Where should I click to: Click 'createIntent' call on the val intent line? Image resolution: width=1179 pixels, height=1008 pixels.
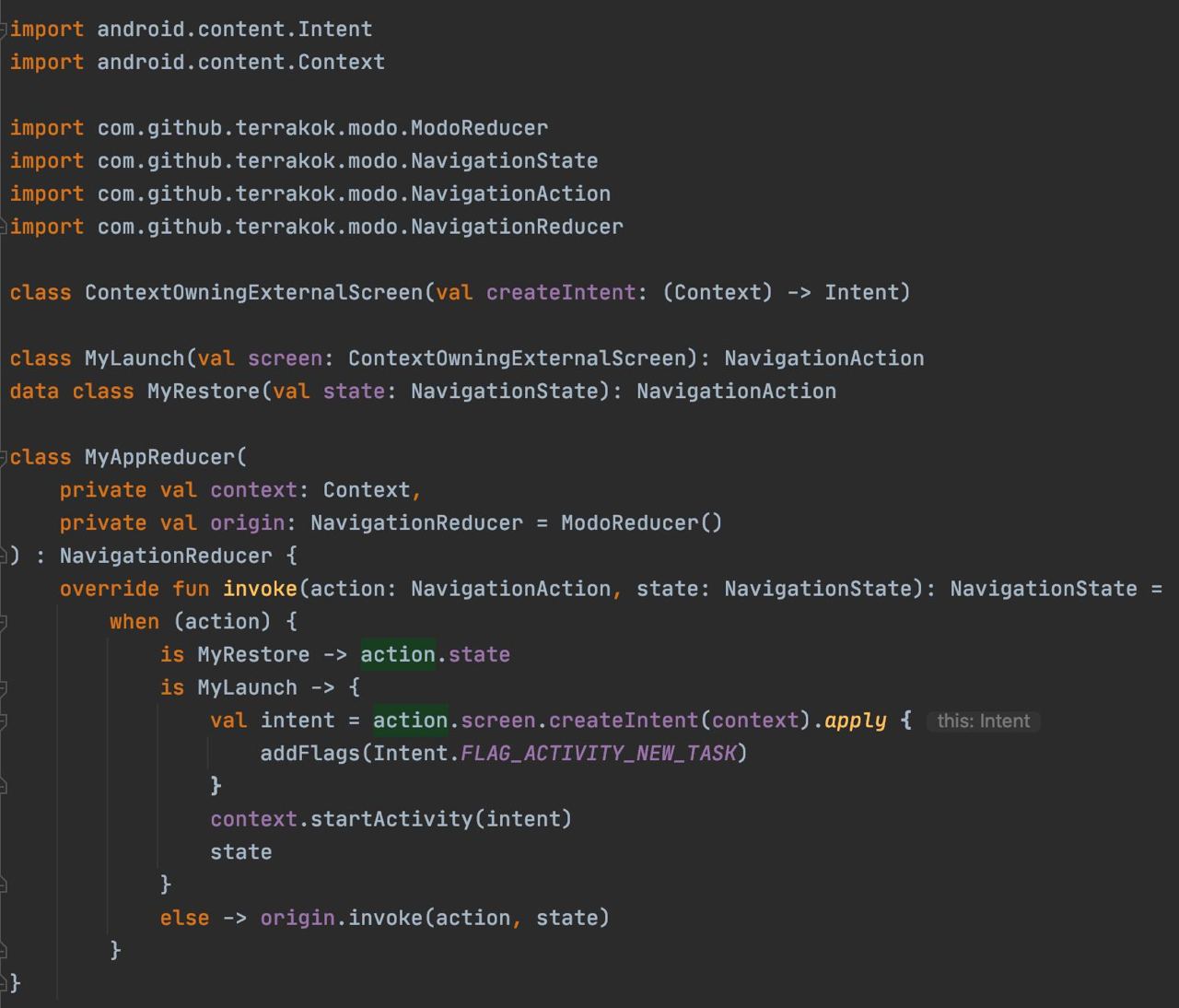tap(624, 721)
